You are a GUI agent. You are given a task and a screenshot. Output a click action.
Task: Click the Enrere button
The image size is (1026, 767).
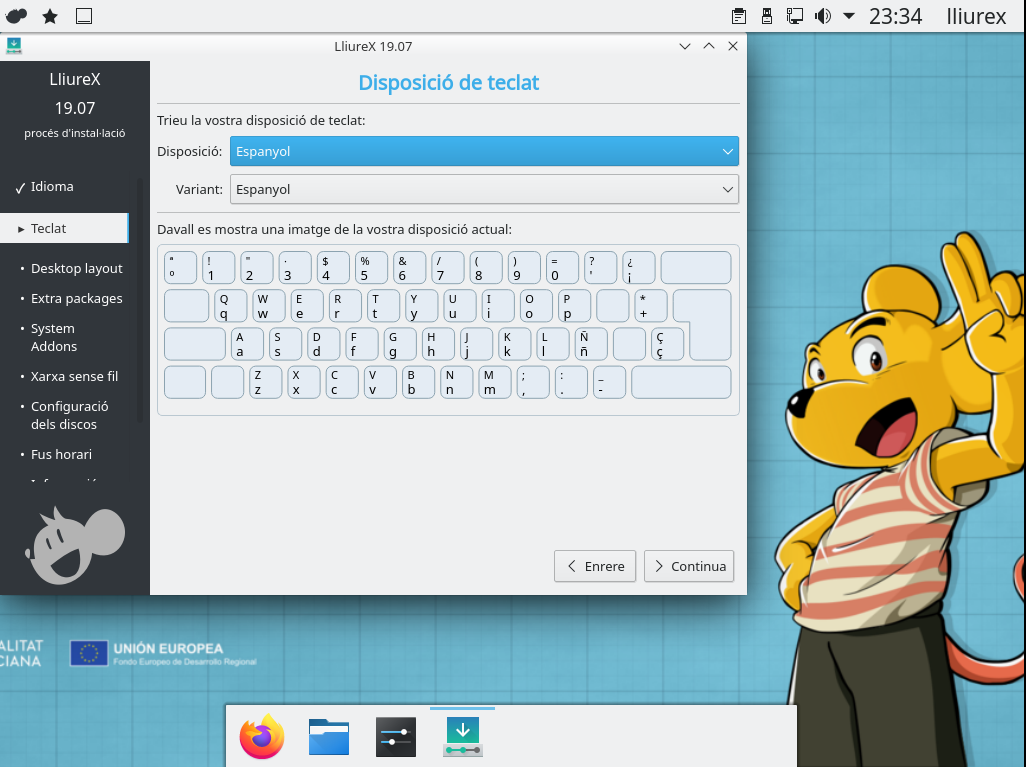[595, 566]
